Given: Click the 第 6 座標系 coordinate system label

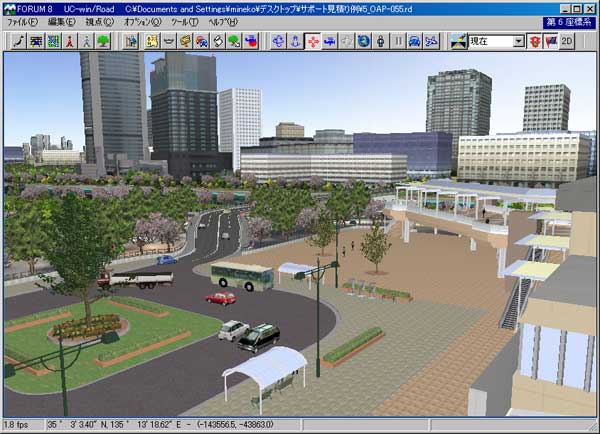Looking at the screenshot, I should coord(569,23).
